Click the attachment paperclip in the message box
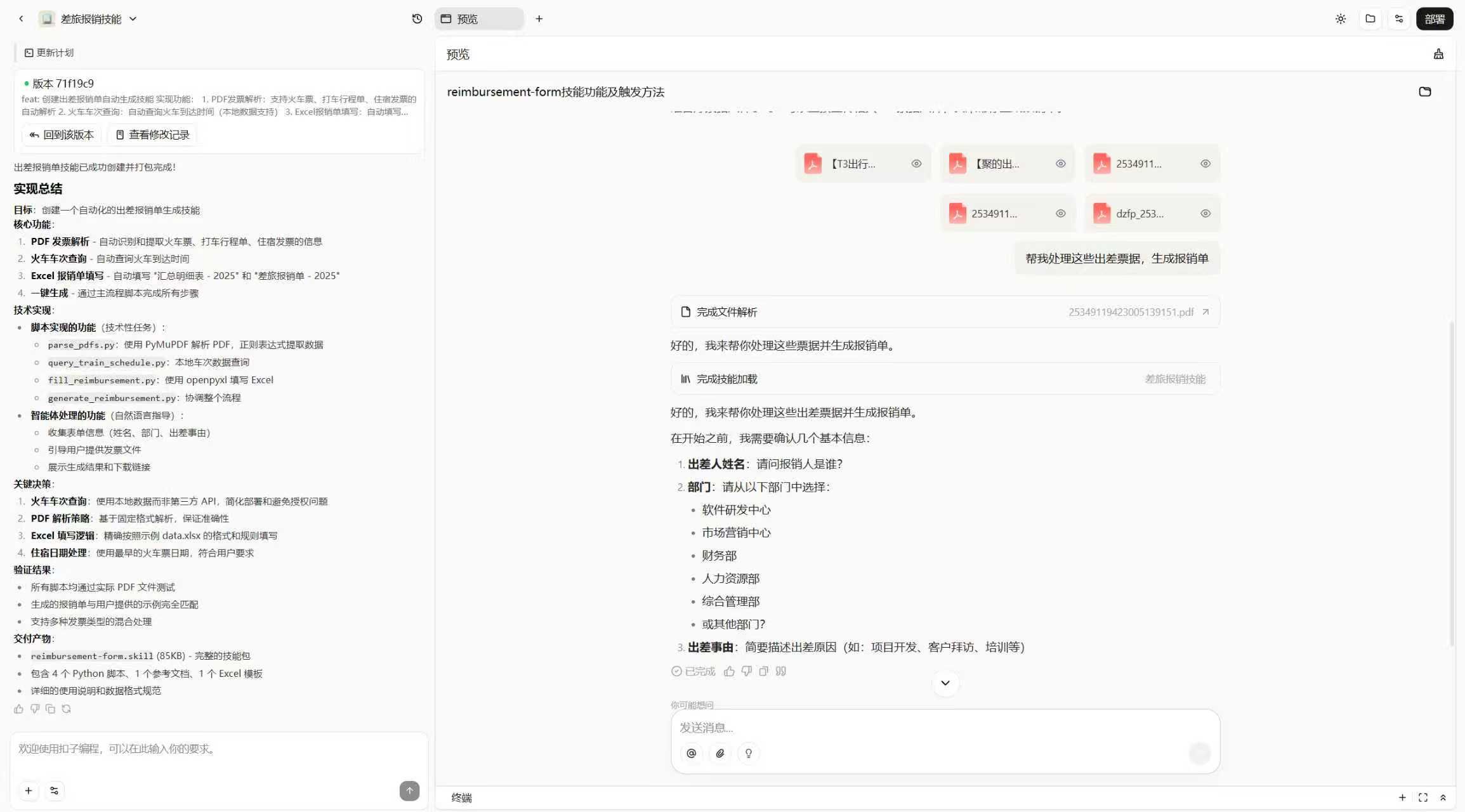This screenshot has height=812, width=1465. [x=720, y=753]
